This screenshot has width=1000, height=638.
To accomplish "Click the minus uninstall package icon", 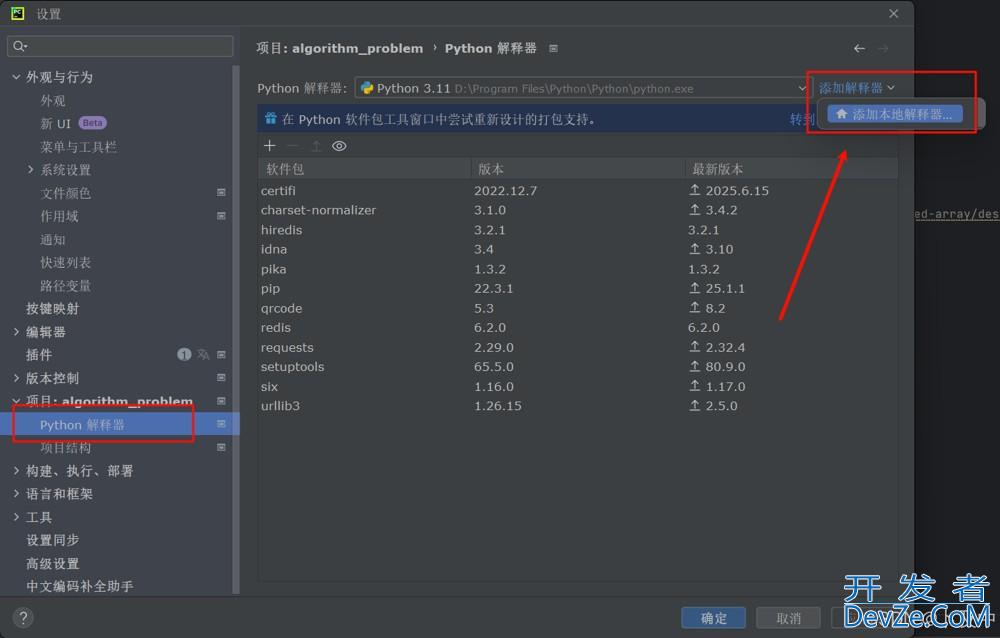I will pyautogui.click(x=293, y=146).
